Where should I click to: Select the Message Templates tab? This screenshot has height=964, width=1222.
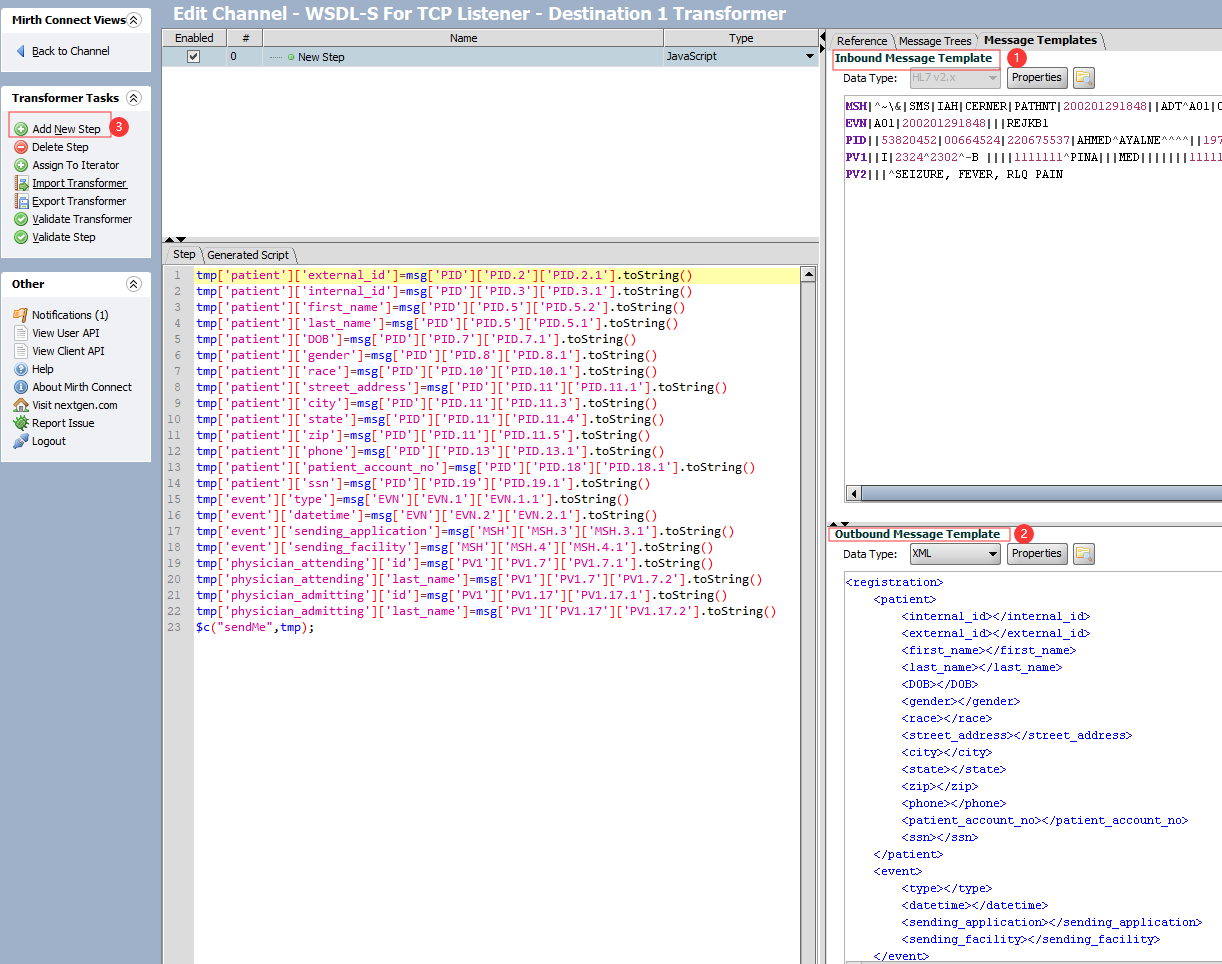point(1040,40)
